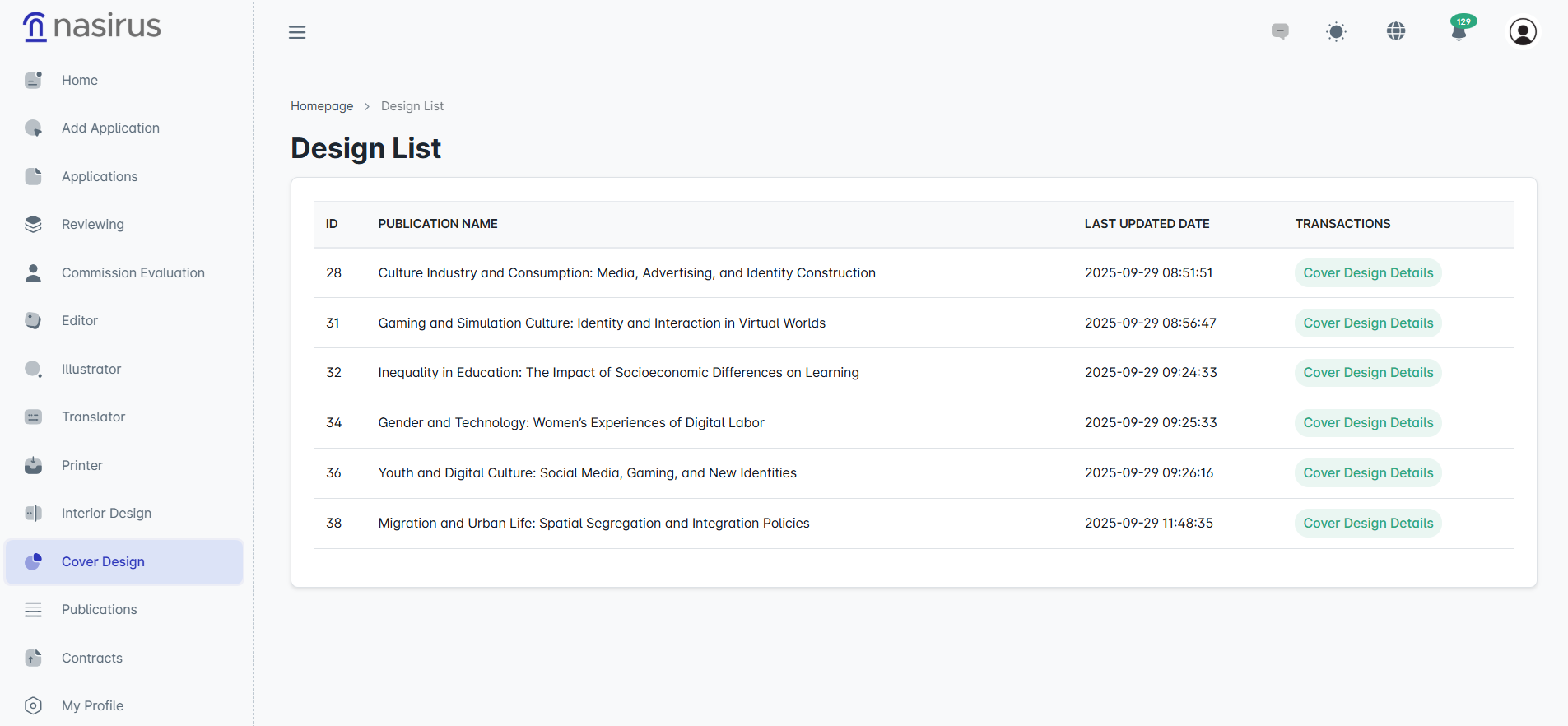Click the hamburger menu icon
Screen dimensions: 1568x726
[x=297, y=32]
